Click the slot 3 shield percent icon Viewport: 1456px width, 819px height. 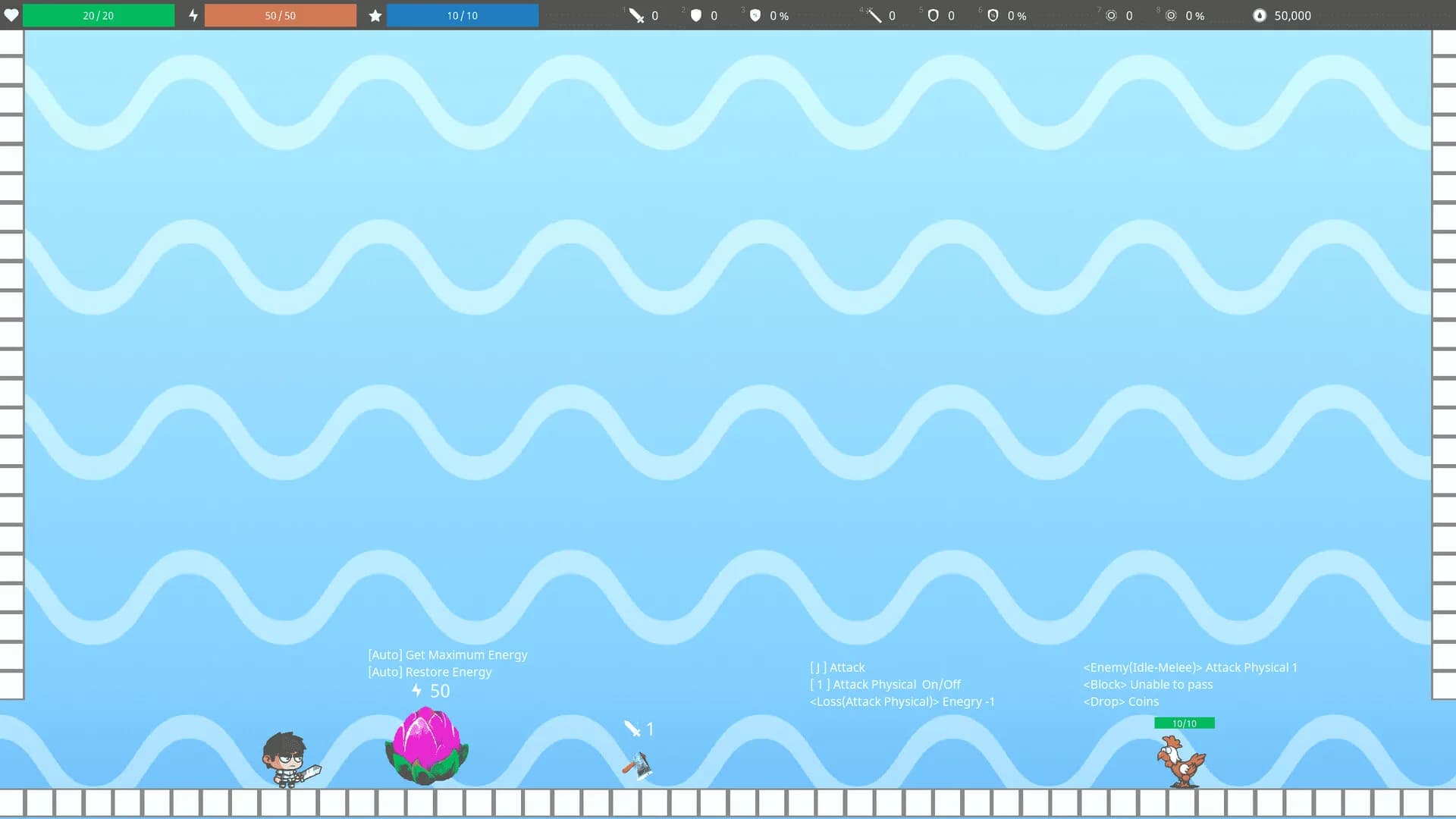click(755, 15)
